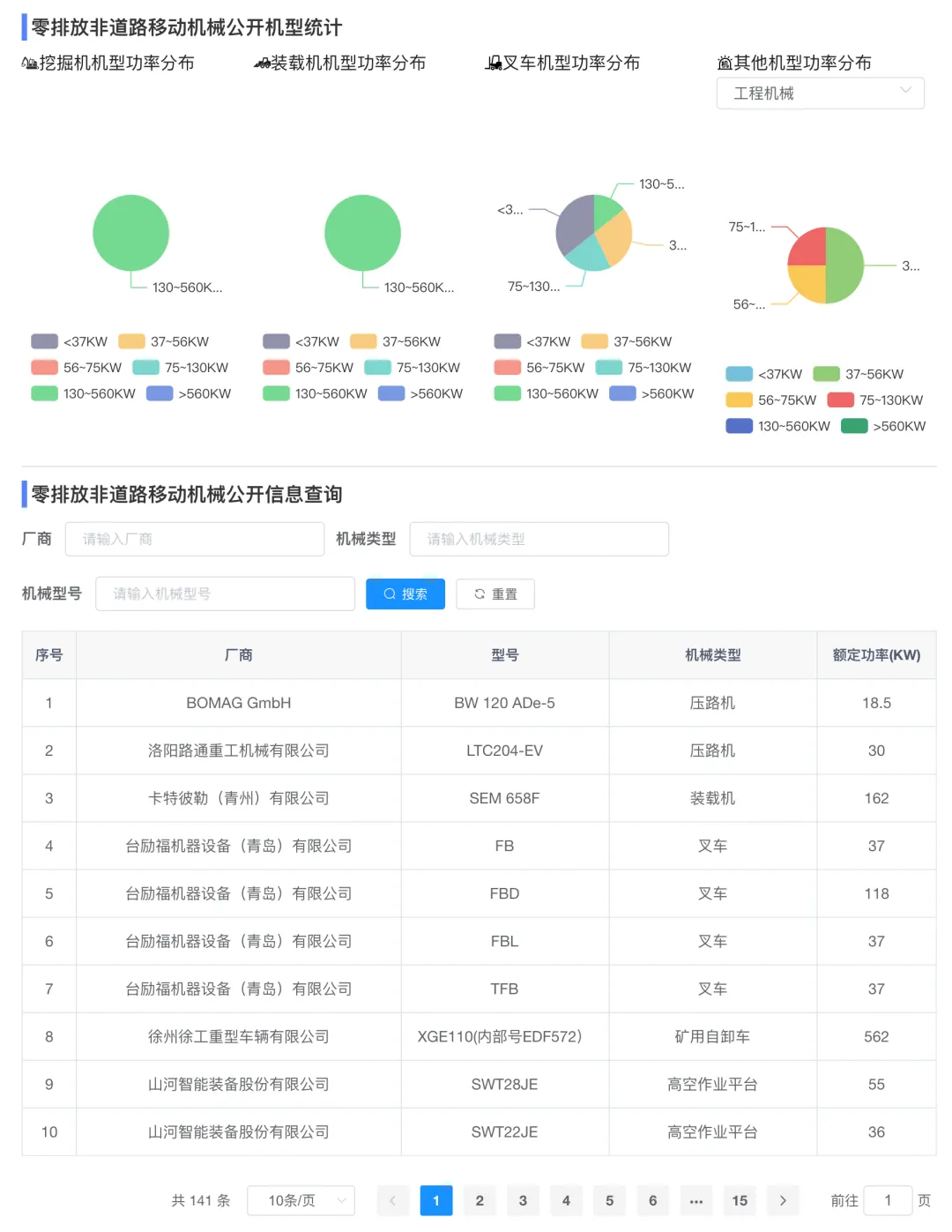Click the forklift icon beside 叉车机型功率分布

(494, 63)
